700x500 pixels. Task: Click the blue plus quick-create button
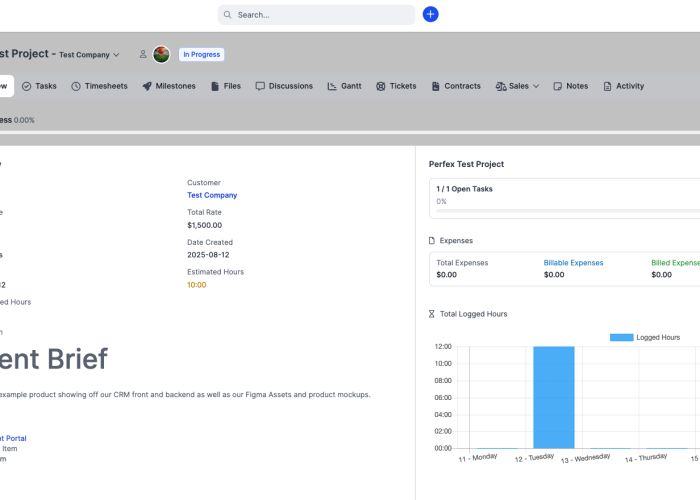click(x=430, y=14)
